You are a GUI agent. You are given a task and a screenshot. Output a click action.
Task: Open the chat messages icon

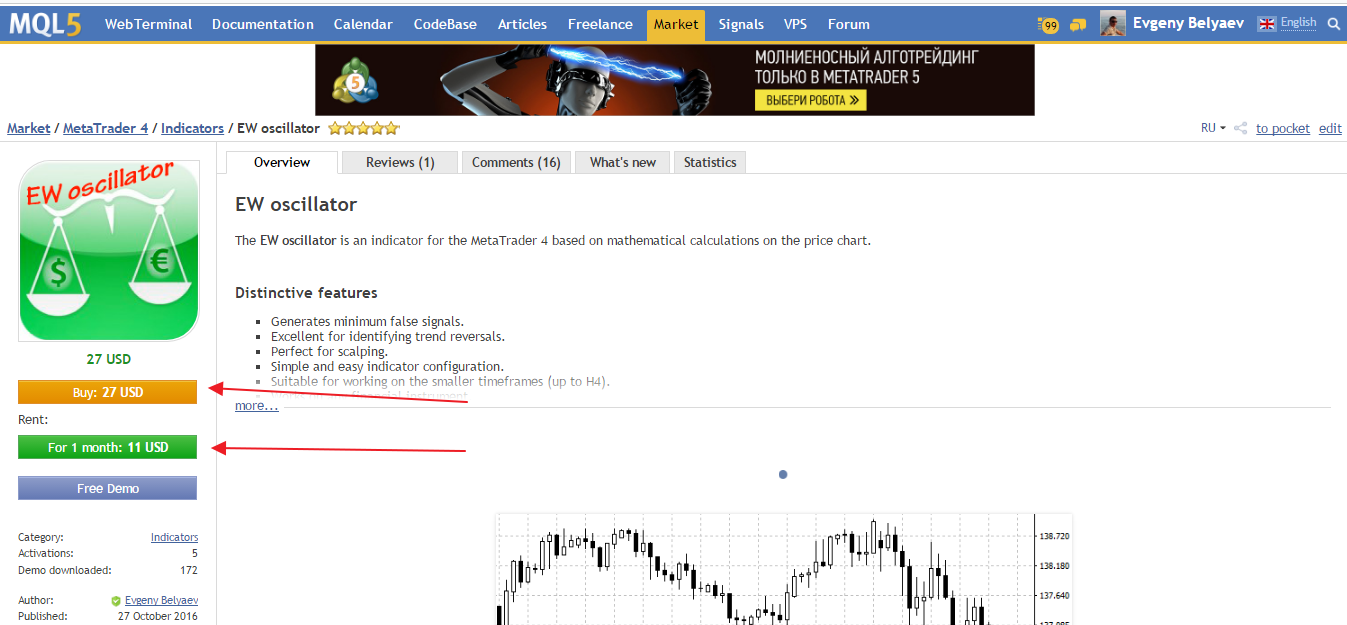1078,25
